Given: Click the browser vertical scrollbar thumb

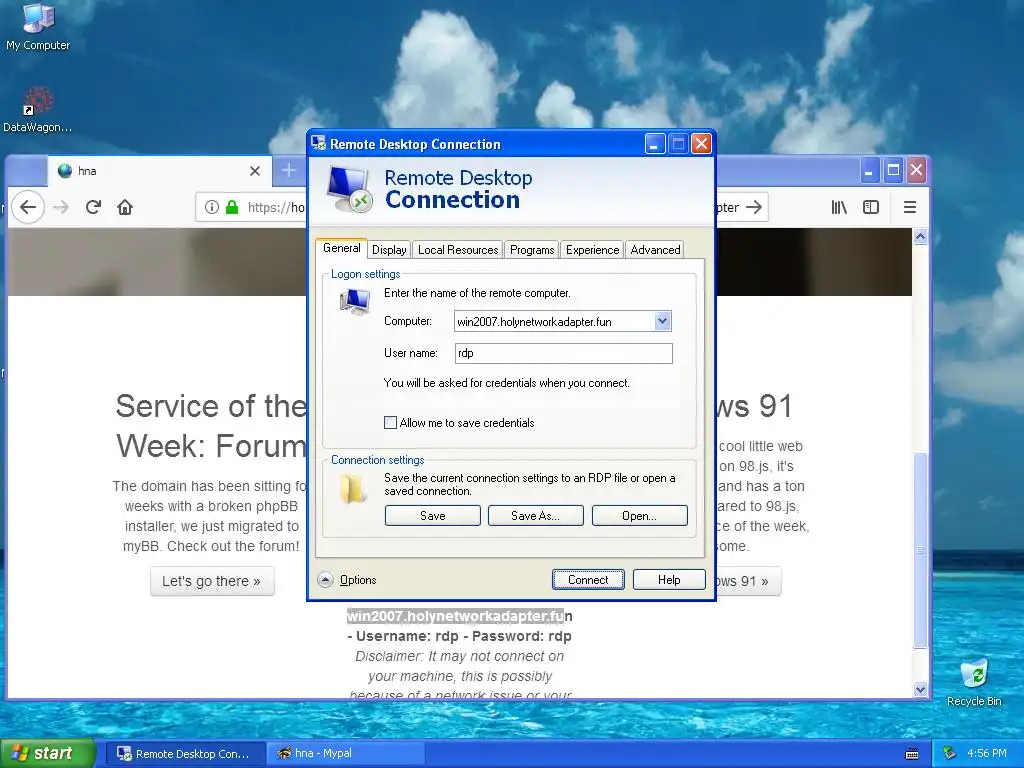Looking at the screenshot, I should pyautogui.click(x=920, y=550).
